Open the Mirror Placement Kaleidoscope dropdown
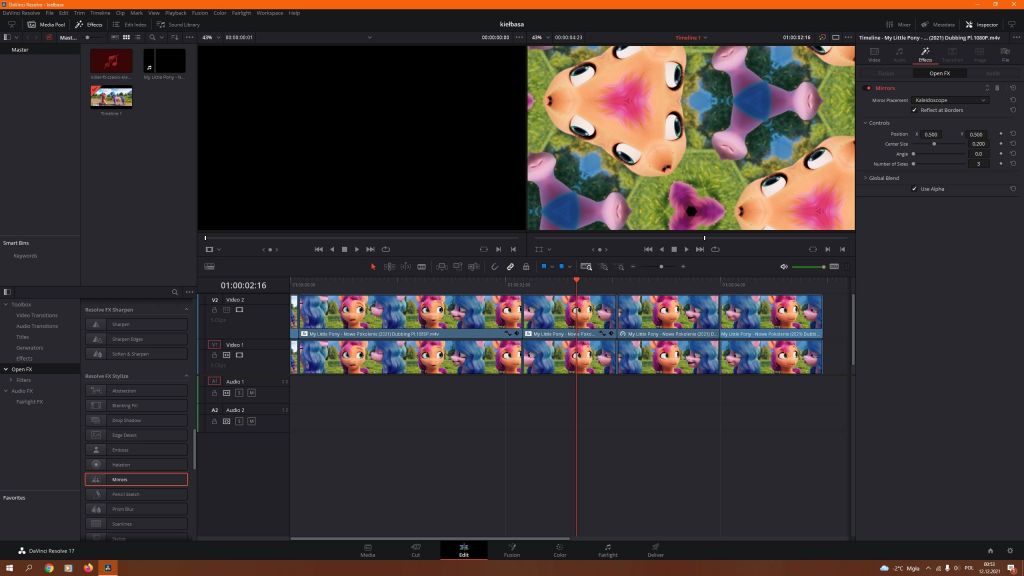The width and height of the screenshot is (1024, 576). click(x=950, y=100)
